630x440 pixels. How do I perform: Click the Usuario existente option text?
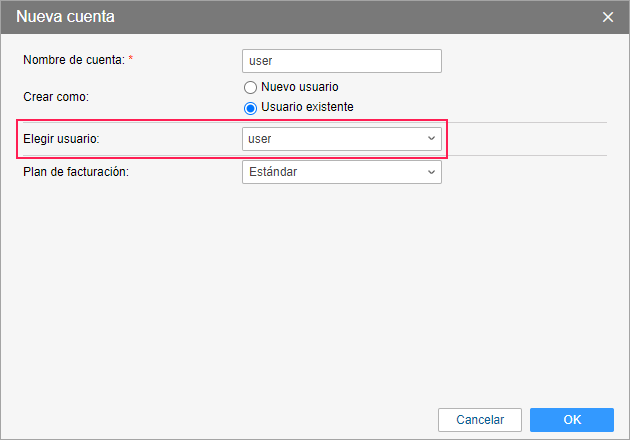(307, 107)
